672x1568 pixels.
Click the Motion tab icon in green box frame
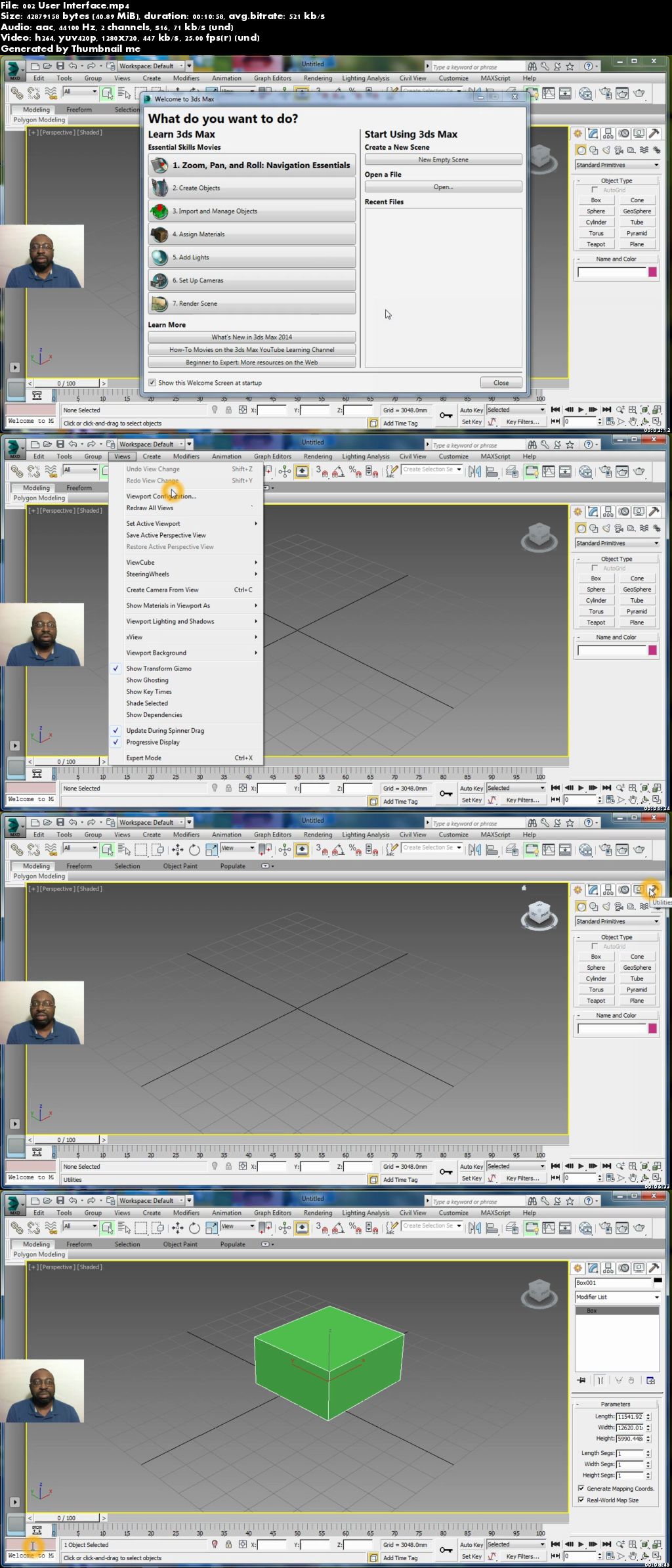[624, 1268]
